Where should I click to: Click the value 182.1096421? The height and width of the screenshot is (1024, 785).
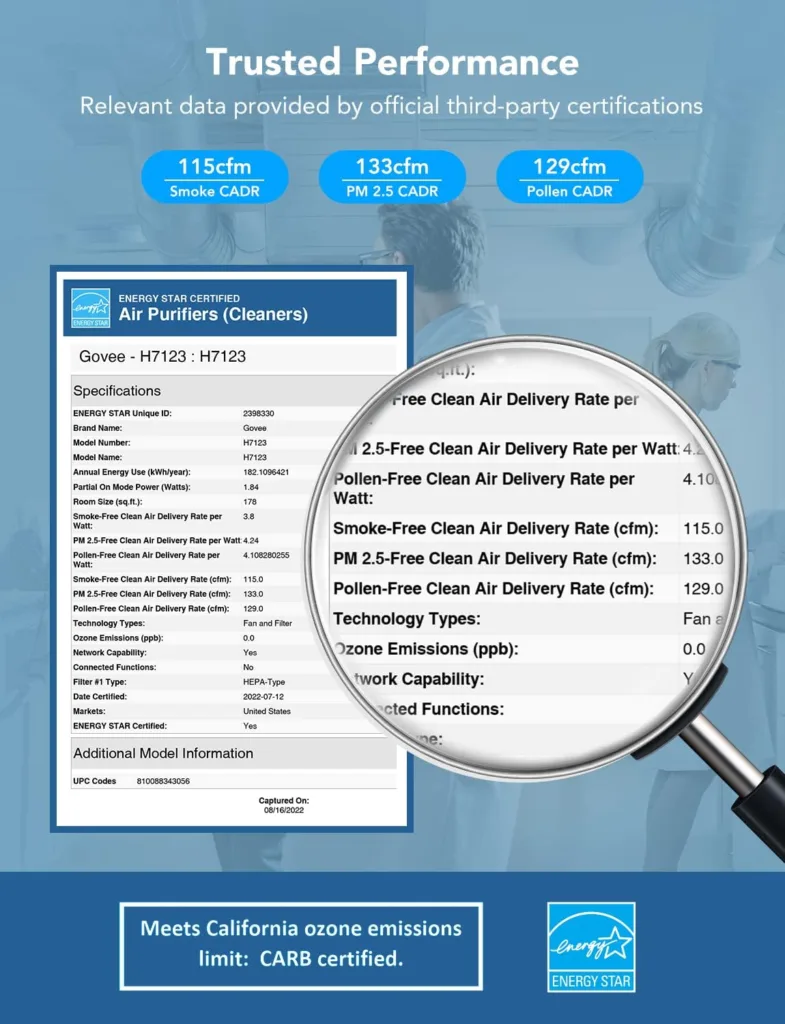pos(266,472)
